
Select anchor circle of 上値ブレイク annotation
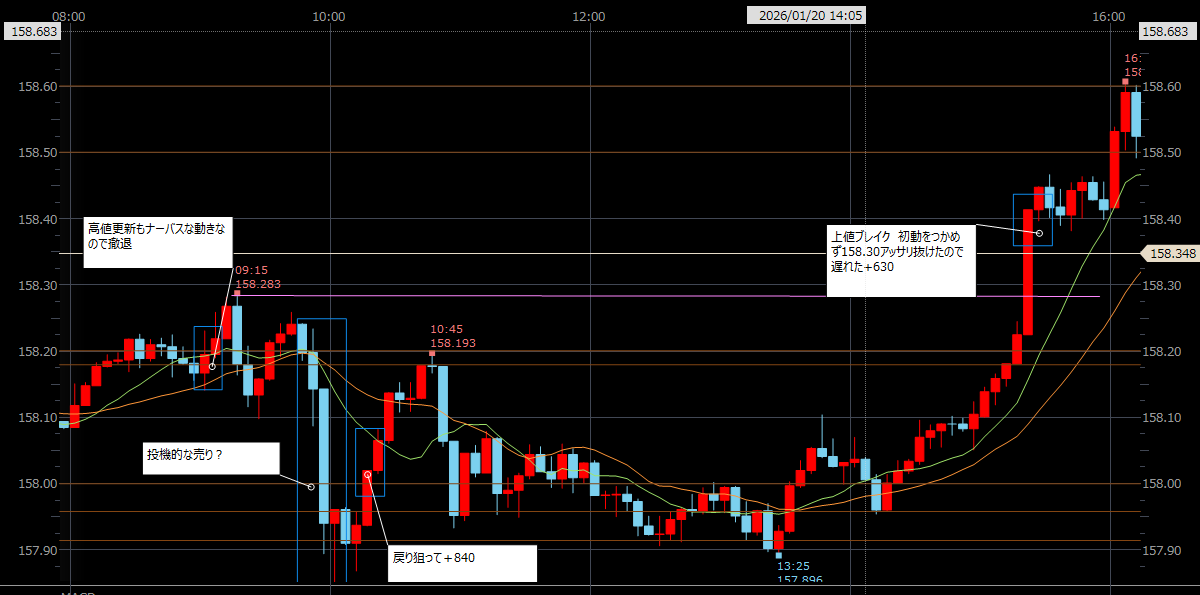coord(1039,233)
